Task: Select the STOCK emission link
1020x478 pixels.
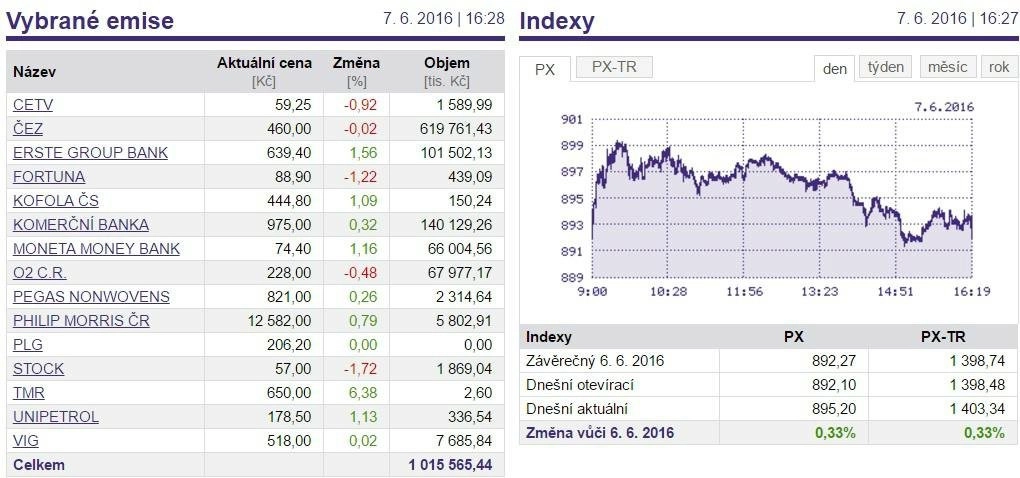Action: pos(38,369)
